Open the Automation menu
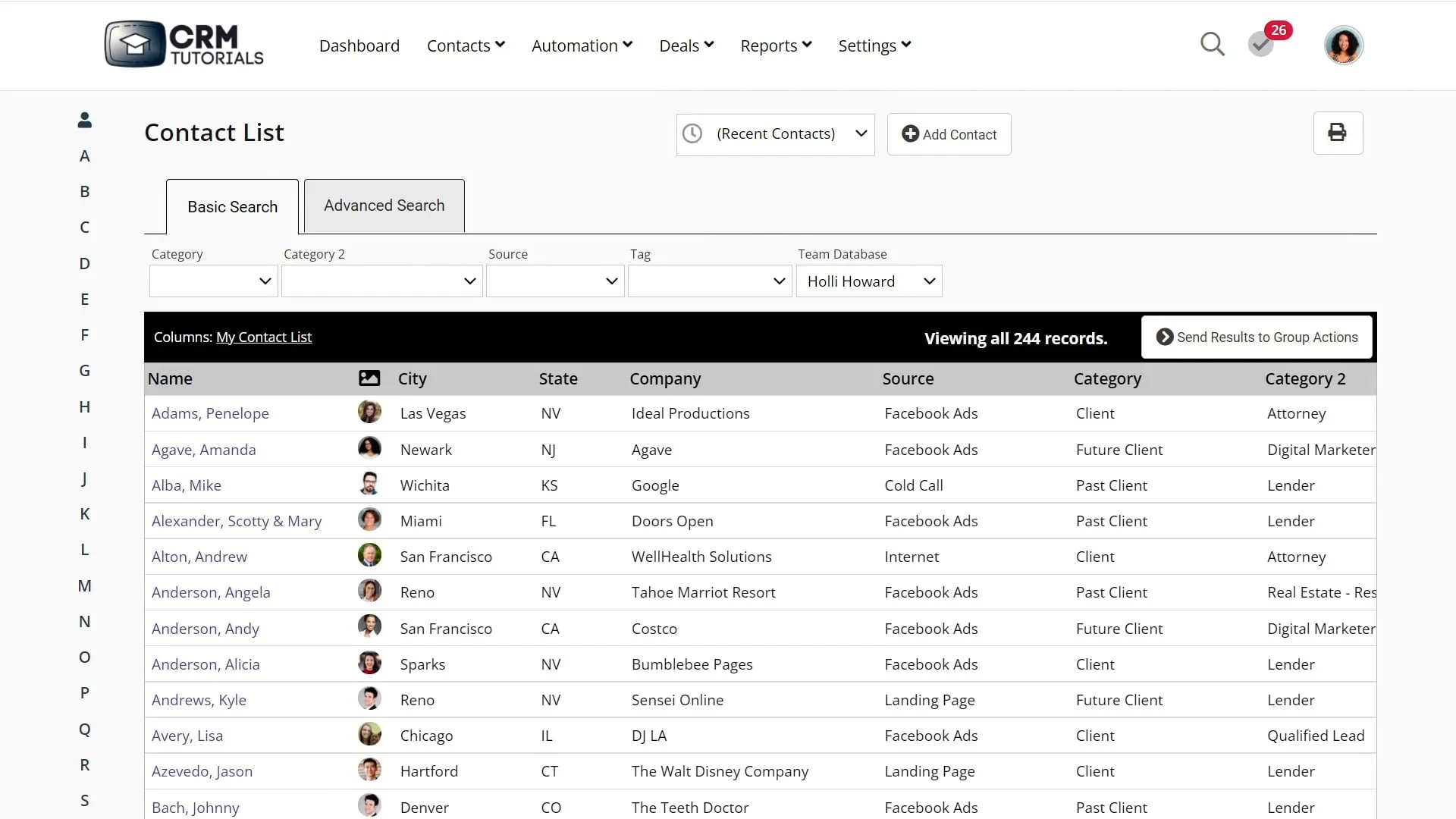The height and width of the screenshot is (819, 1456). pos(582,45)
